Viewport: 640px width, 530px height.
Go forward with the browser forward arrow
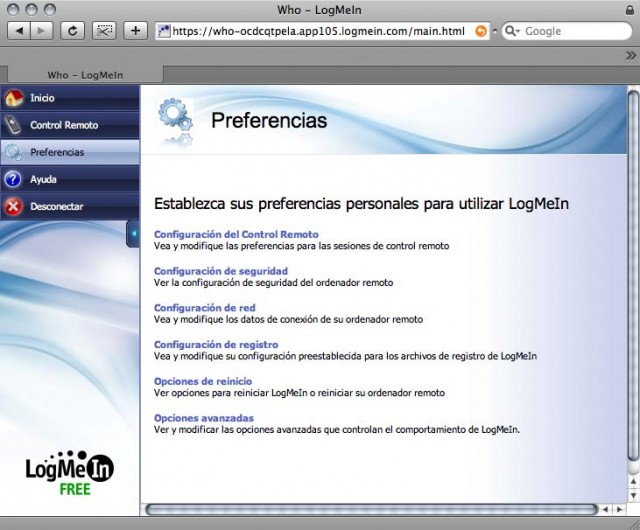pos(41,31)
